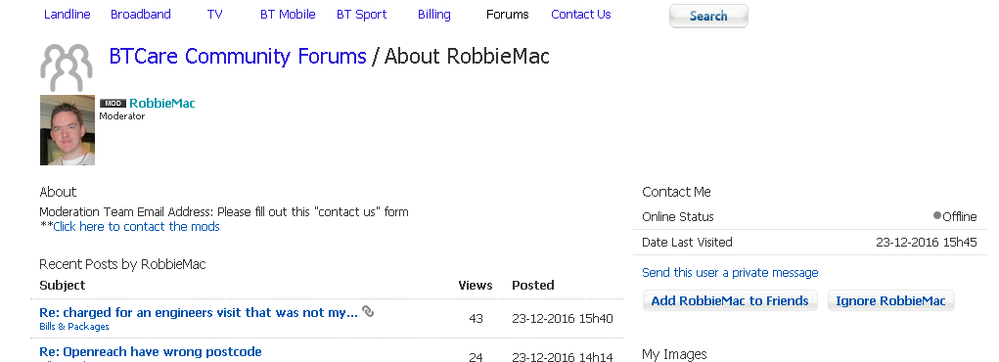Click the Contact Me heading
Screen dimensions: 999x362
(x=677, y=192)
